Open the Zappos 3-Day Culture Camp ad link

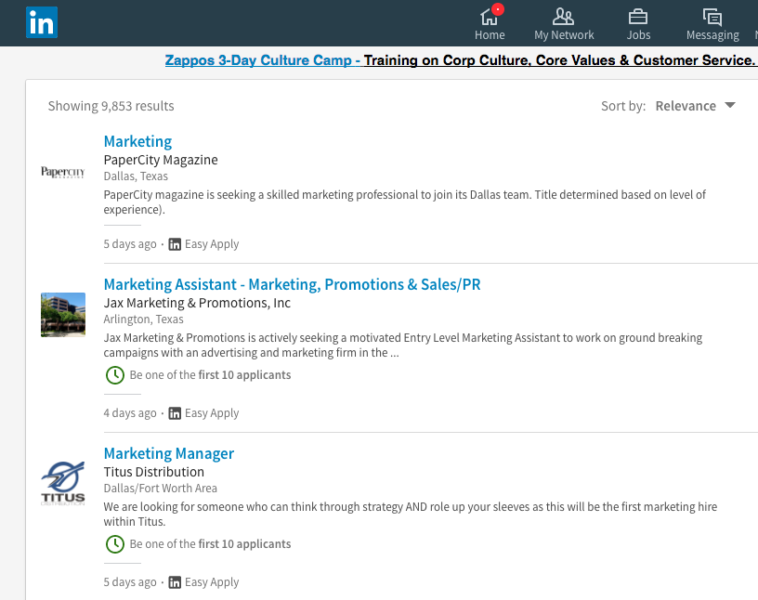(459, 60)
